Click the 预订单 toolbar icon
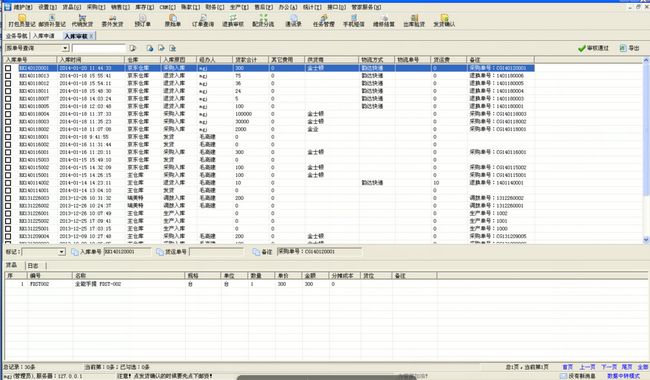650x380 pixels. [143, 20]
